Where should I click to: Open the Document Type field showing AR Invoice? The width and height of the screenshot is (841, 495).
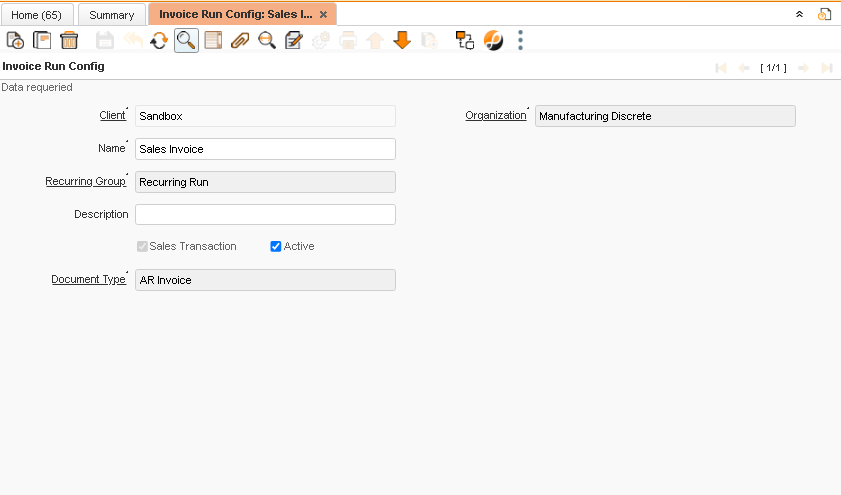[265, 280]
